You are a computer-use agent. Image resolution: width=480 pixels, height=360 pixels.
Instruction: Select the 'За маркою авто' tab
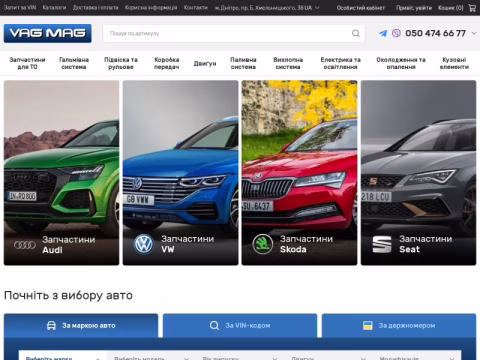81,326
